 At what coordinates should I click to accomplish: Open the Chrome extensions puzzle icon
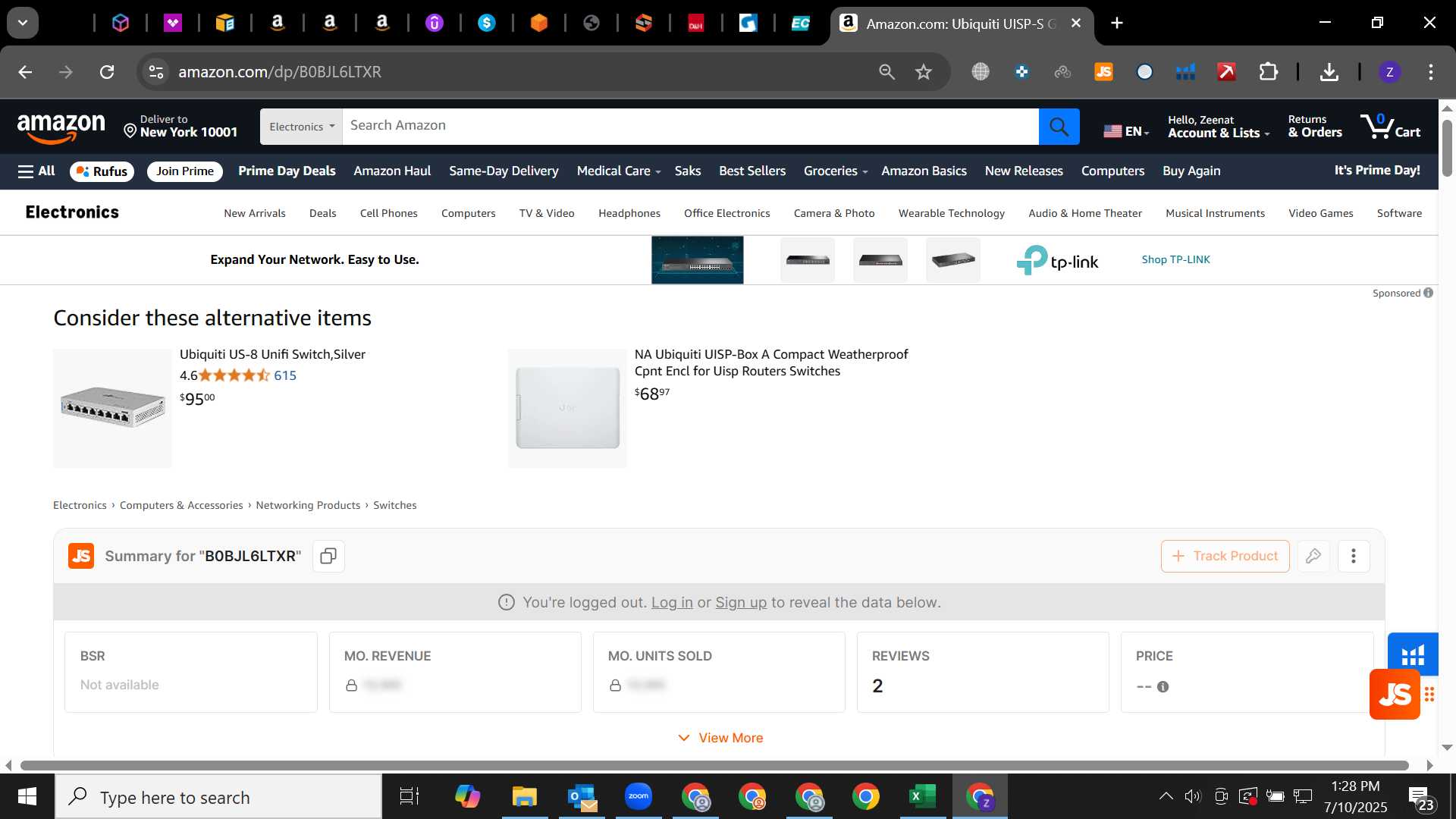(x=1268, y=72)
